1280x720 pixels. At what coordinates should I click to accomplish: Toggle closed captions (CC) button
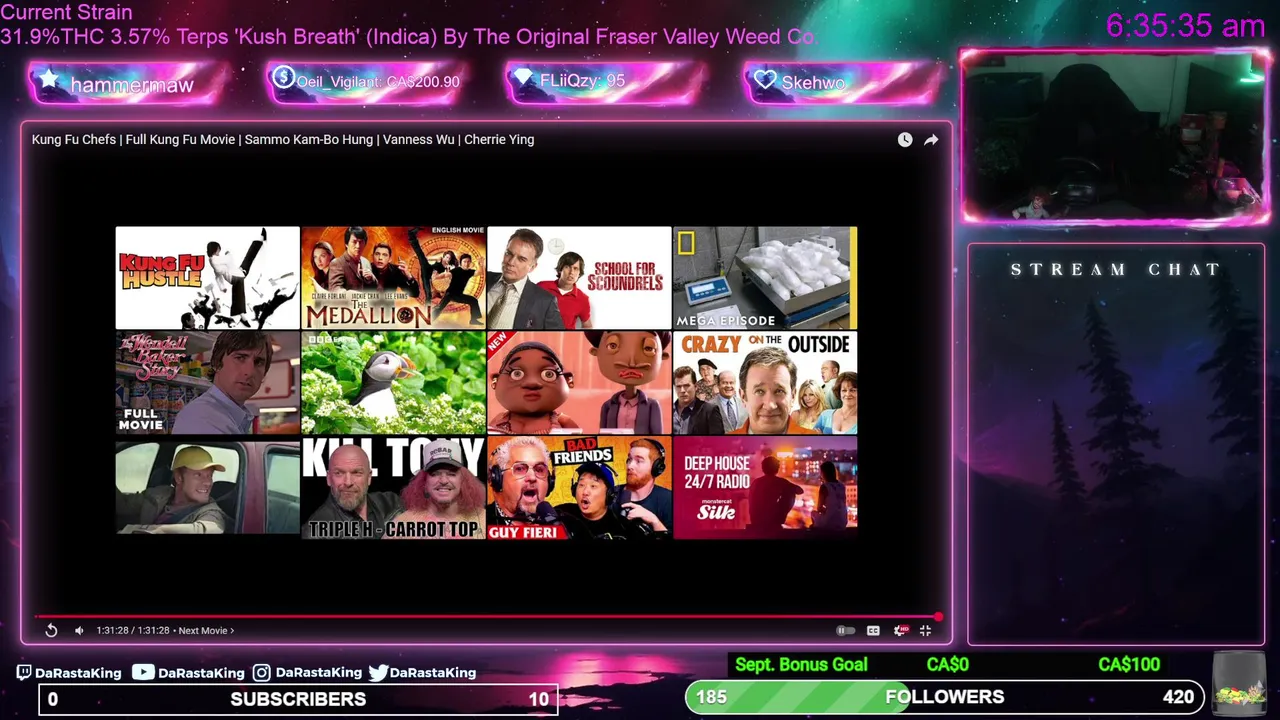(x=873, y=630)
